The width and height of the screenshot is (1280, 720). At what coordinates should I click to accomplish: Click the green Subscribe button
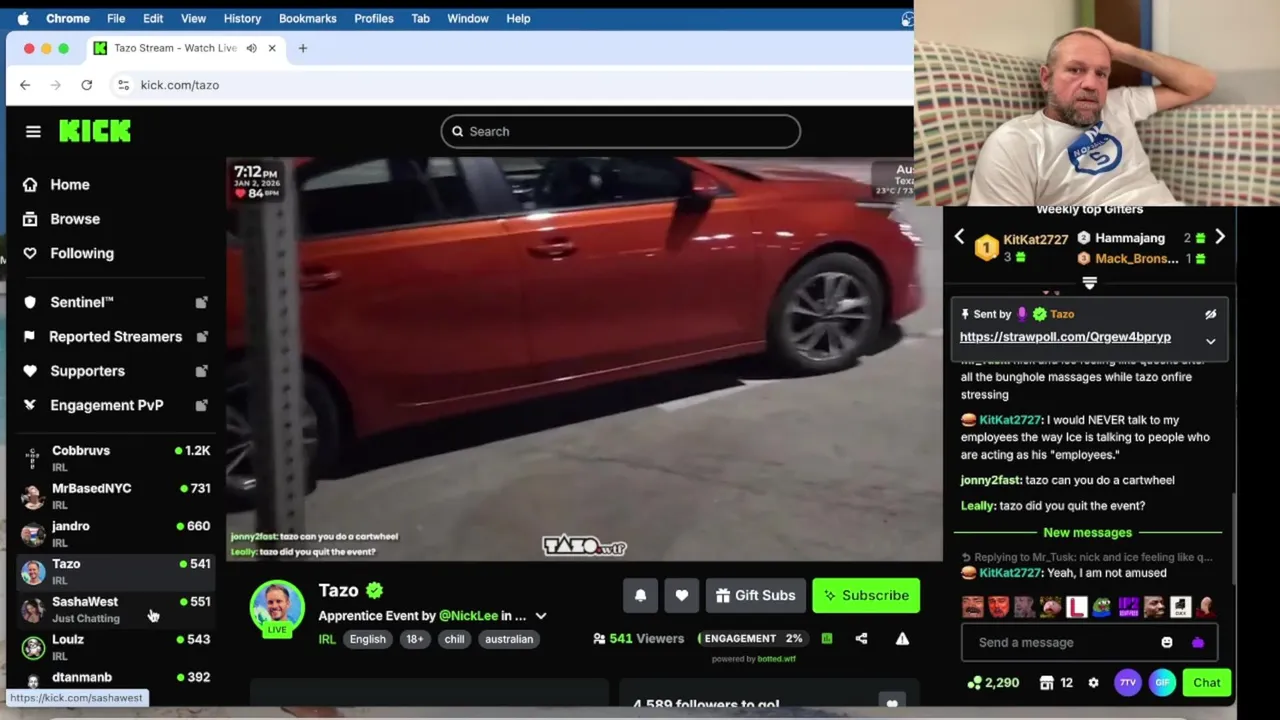866,595
